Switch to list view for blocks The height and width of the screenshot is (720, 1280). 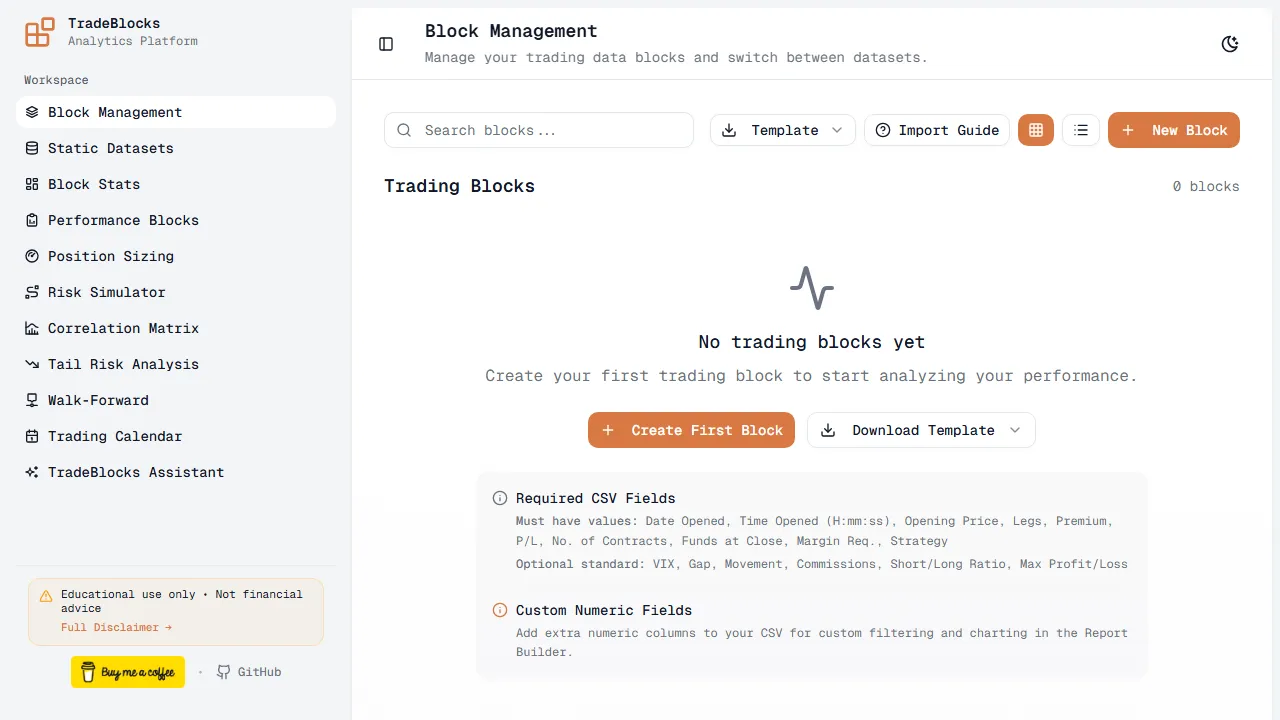pyautogui.click(x=1081, y=130)
